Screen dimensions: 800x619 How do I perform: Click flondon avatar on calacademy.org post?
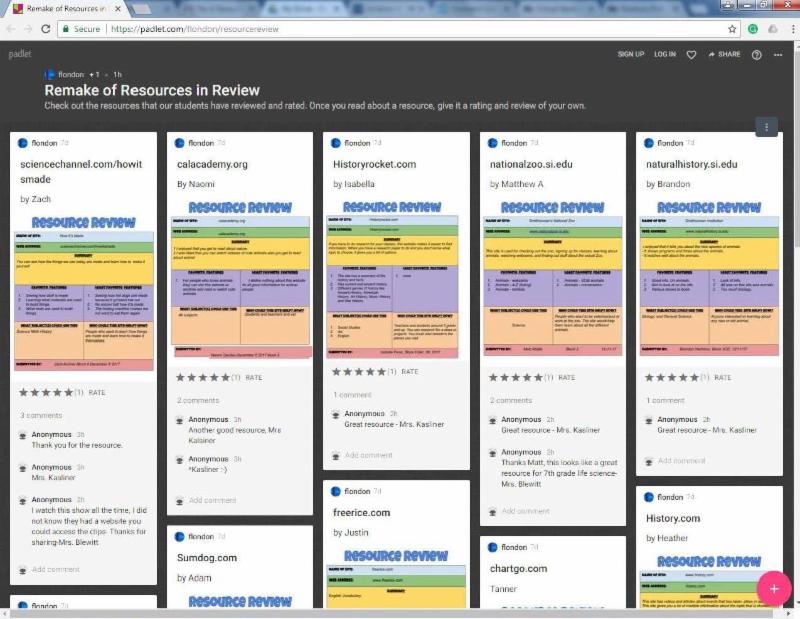click(180, 143)
